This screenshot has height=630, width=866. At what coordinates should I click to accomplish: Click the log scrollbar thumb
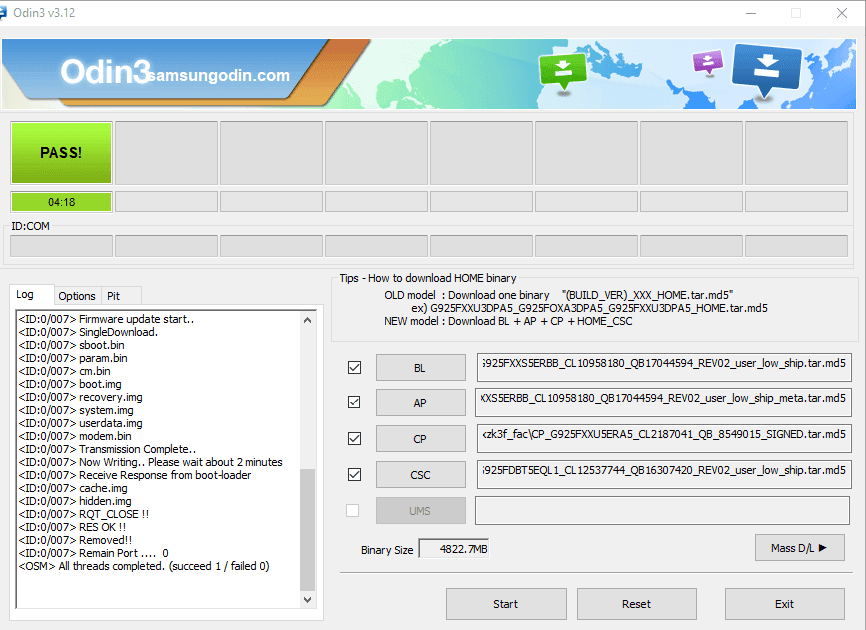coord(308,530)
